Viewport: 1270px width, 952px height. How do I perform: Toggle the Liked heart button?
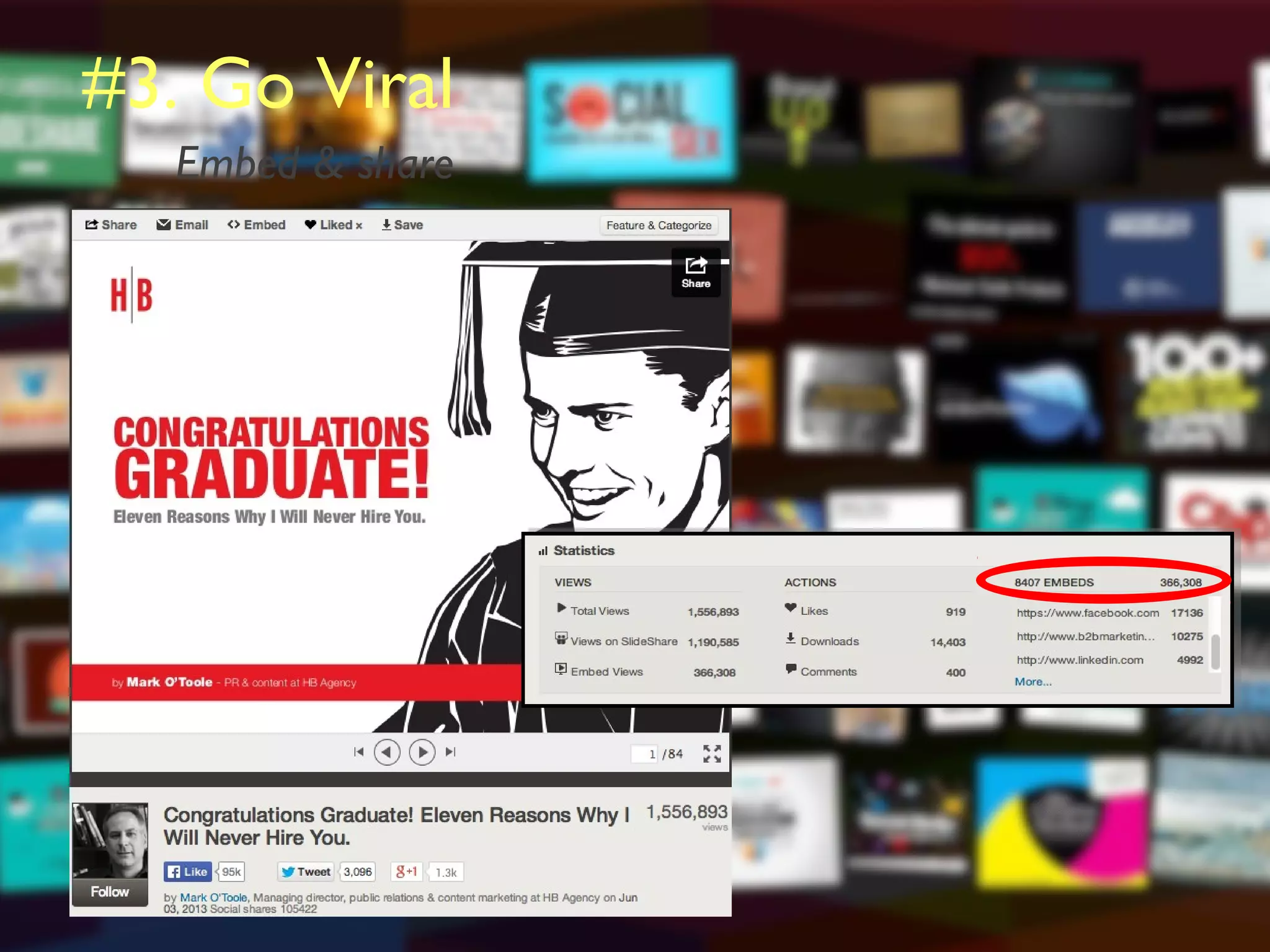pyautogui.click(x=334, y=225)
